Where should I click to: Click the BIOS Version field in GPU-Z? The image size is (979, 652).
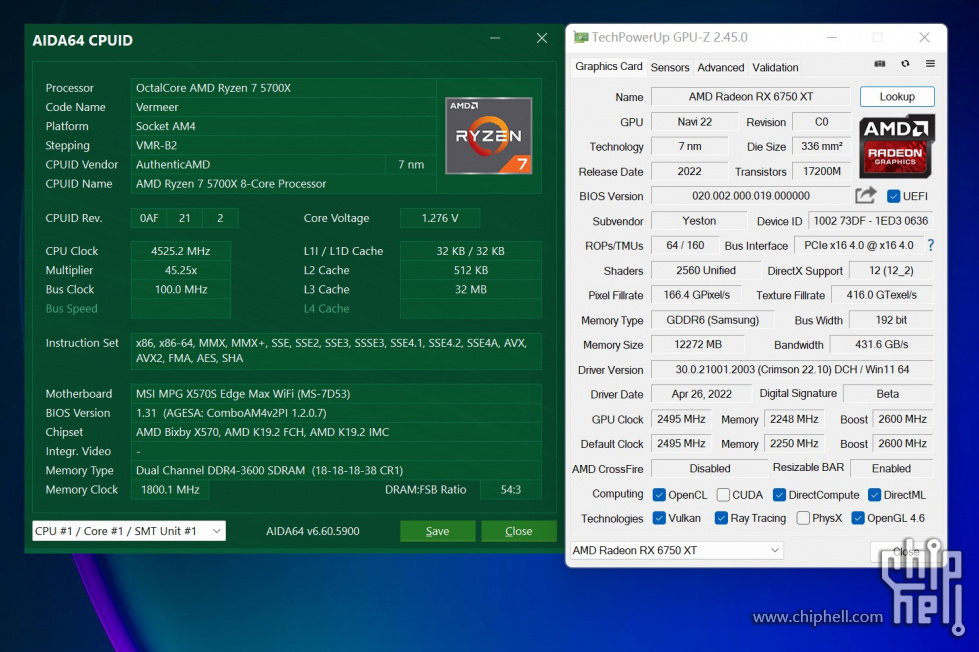[750, 196]
